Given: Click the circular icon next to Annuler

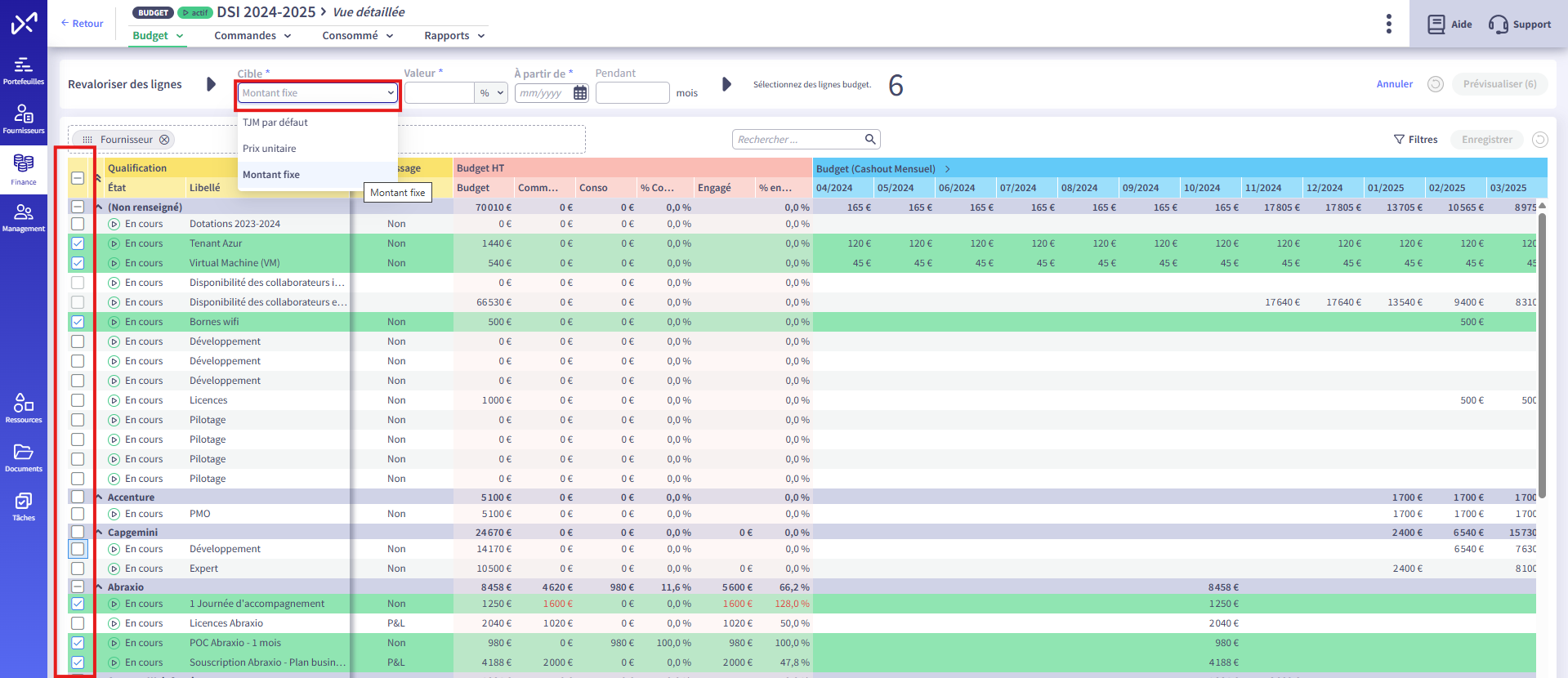Looking at the screenshot, I should pos(1436,84).
